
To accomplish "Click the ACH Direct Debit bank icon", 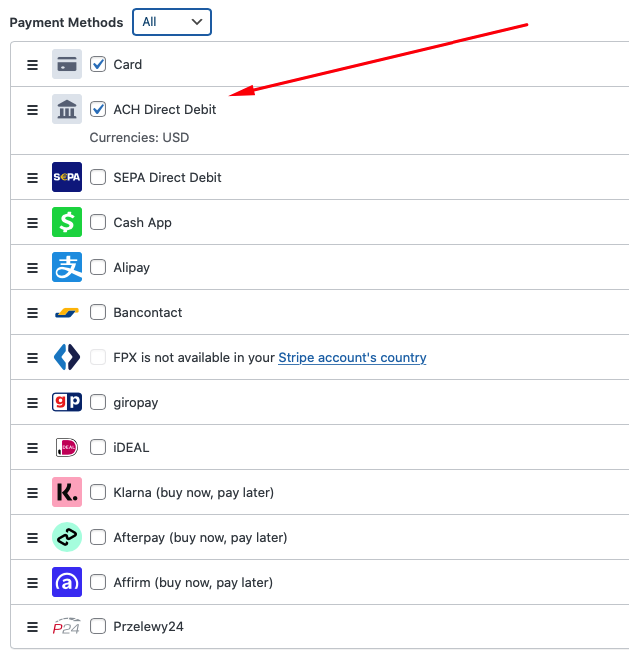I will (67, 109).
